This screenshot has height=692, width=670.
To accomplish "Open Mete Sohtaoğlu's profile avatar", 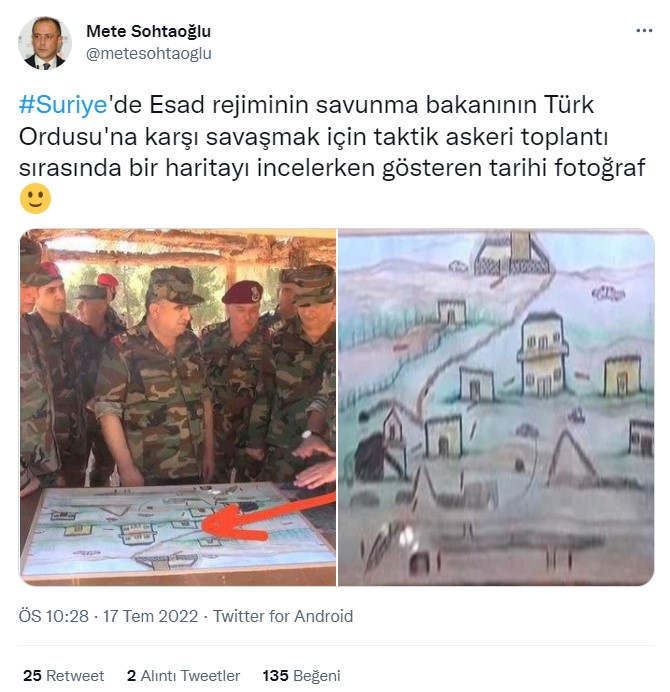I will [x=44, y=43].
